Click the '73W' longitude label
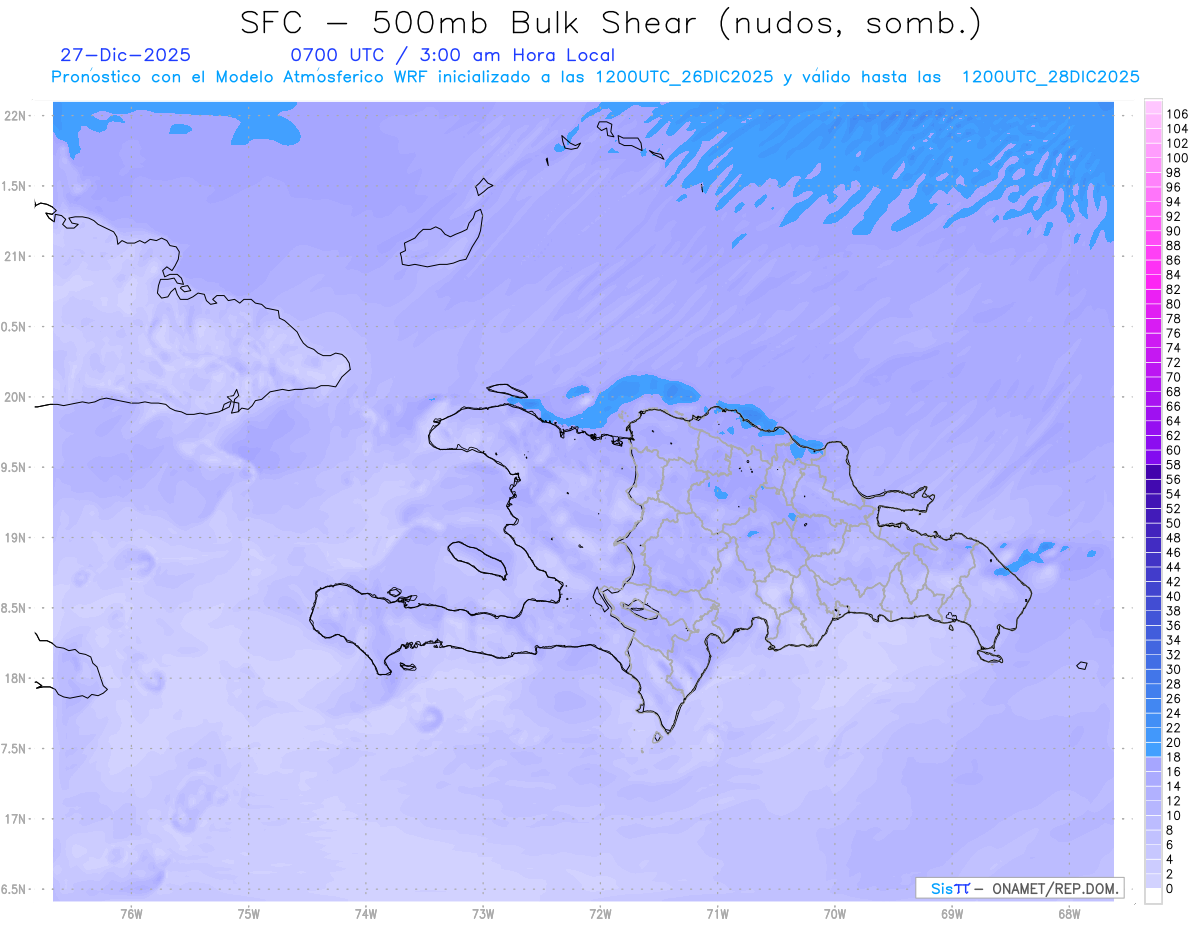Image resolution: width=1200 pixels, height=927 pixels. 483,914
